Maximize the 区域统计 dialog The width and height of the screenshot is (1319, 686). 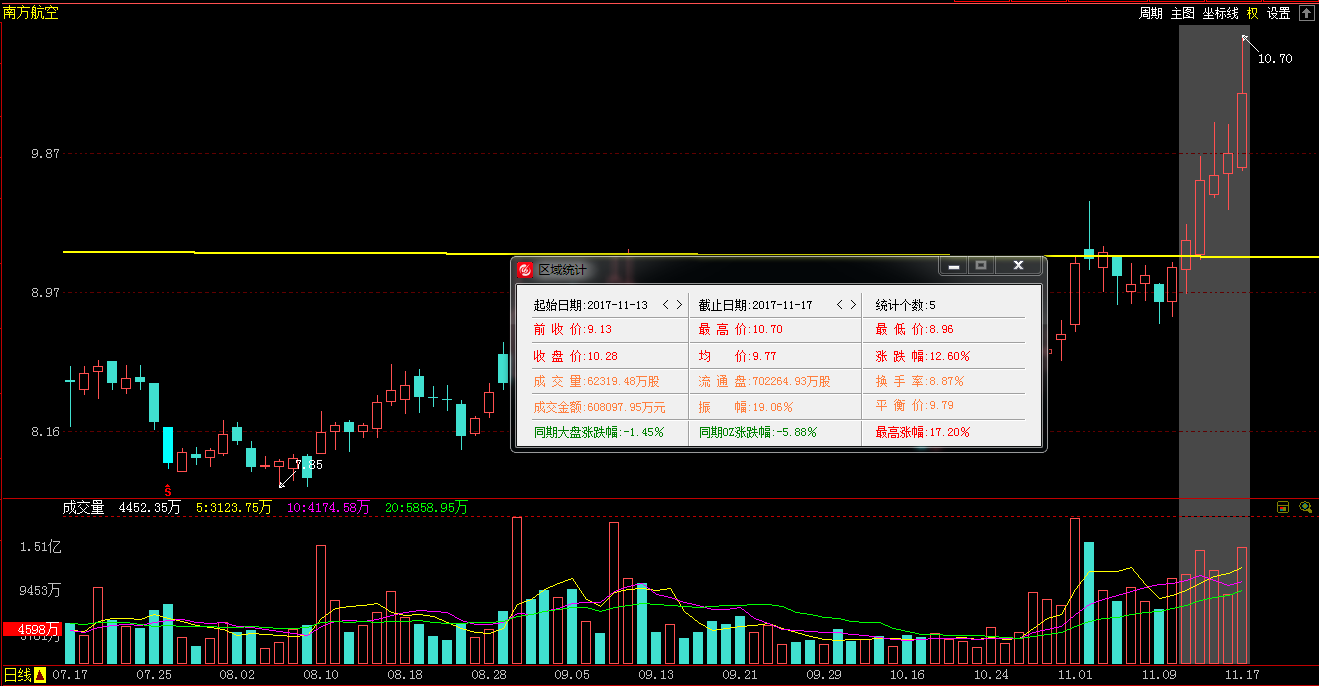coord(981,266)
